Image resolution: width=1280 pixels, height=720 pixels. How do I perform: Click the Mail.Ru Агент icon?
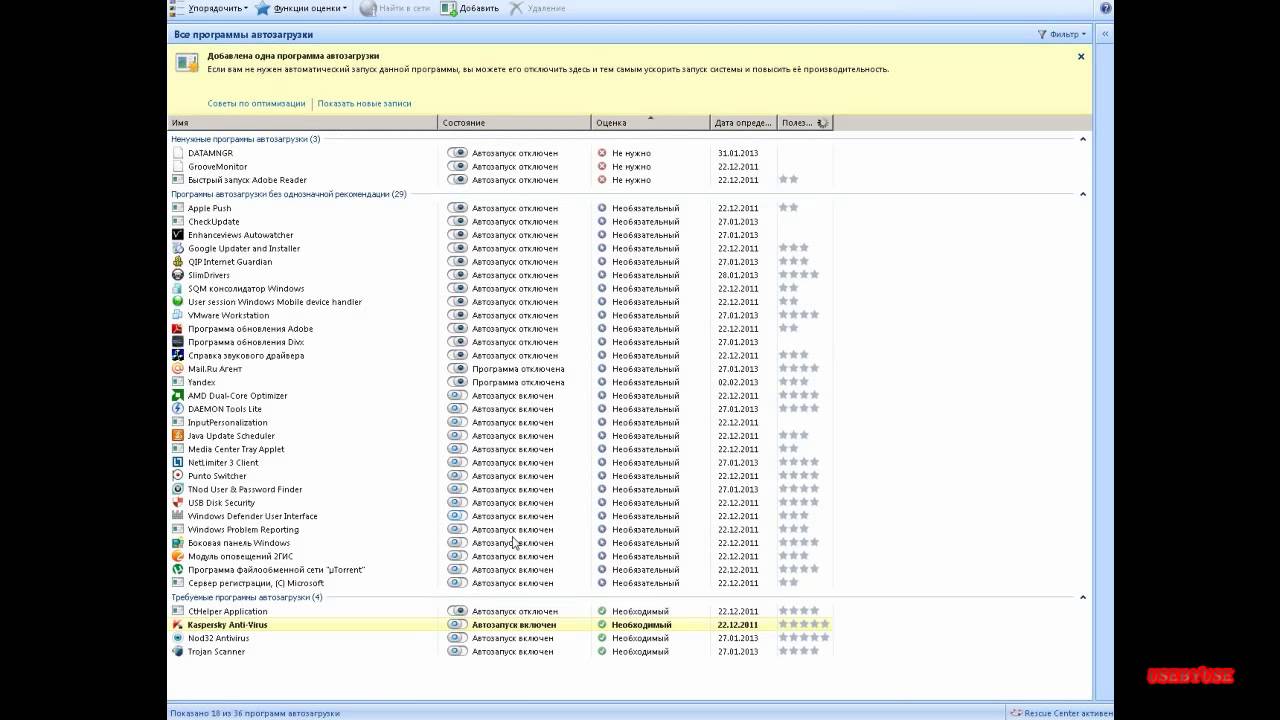pyautogui.click(x=178, y=369)
